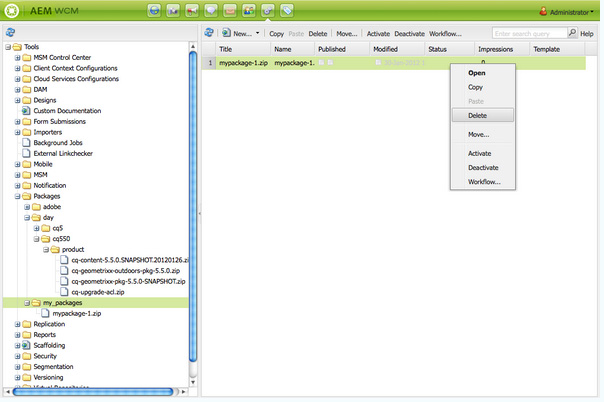Open Help in the toolbar
The width and height of the screenshot is (604, 402).
pos(586,34)
